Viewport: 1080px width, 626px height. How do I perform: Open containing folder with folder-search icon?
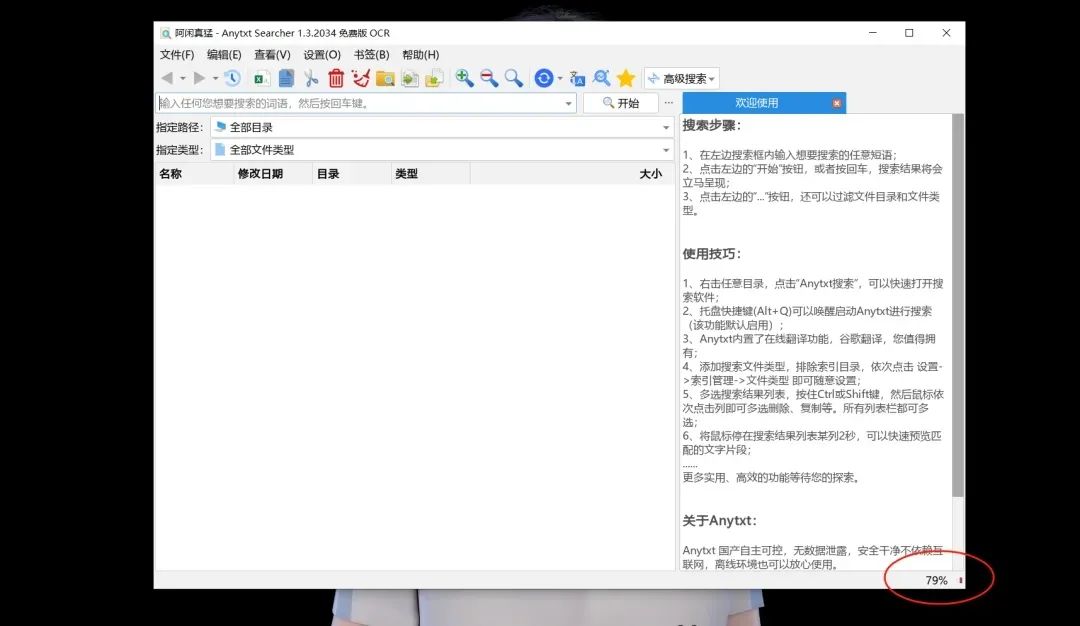[x=385, y=78]
